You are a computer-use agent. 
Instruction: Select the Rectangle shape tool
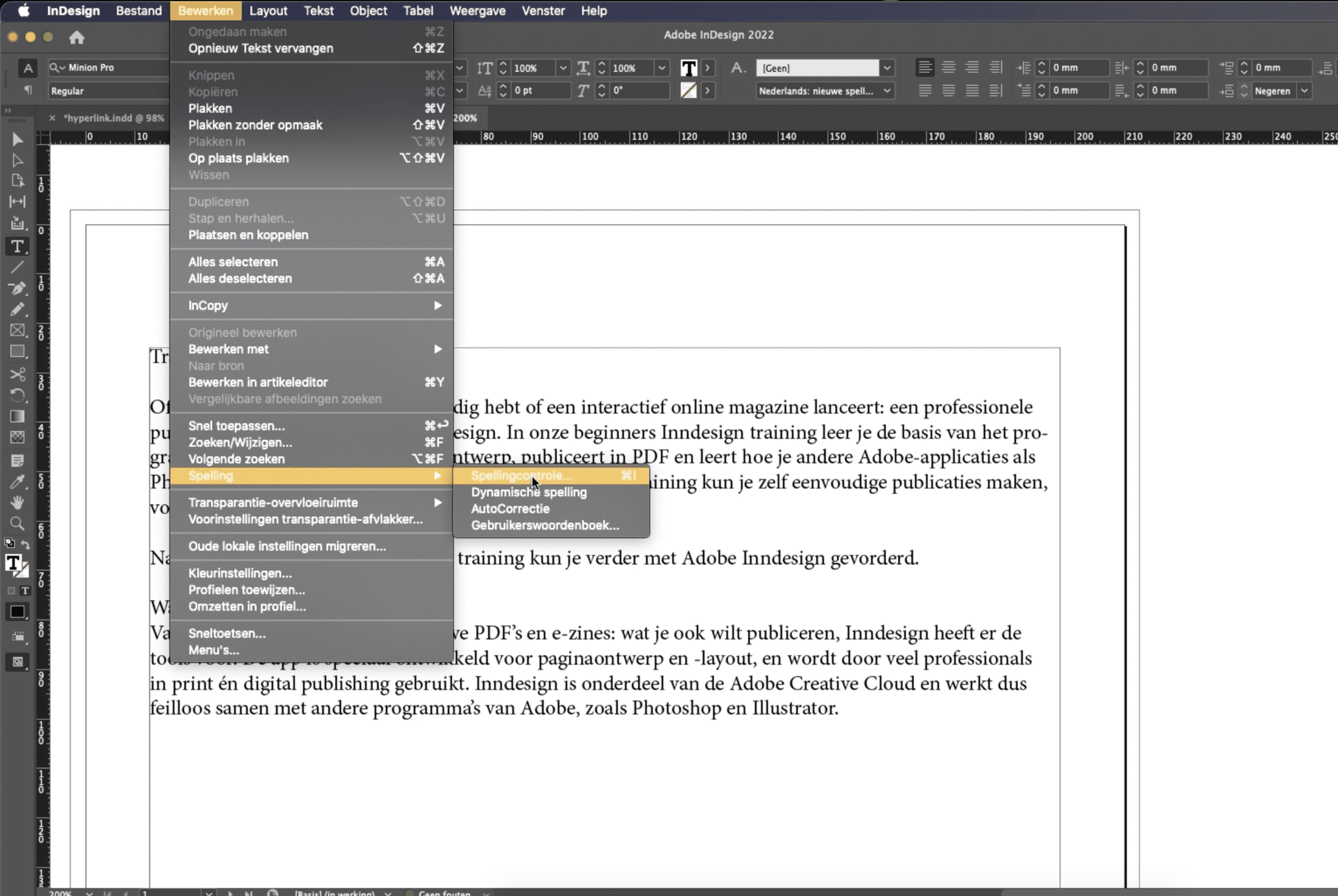[x=17, y=352]
